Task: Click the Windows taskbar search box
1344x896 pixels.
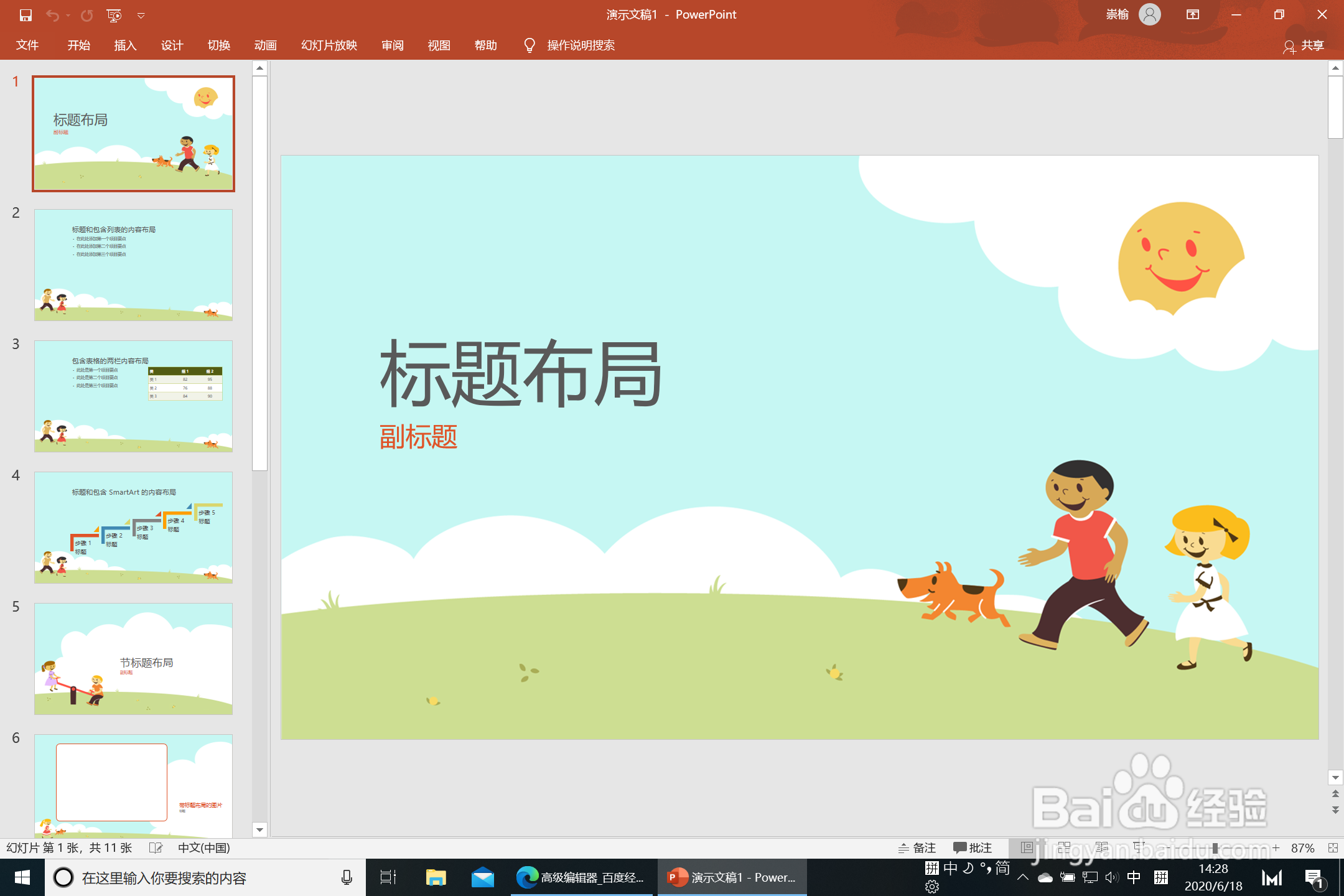Action: point(205,878)
